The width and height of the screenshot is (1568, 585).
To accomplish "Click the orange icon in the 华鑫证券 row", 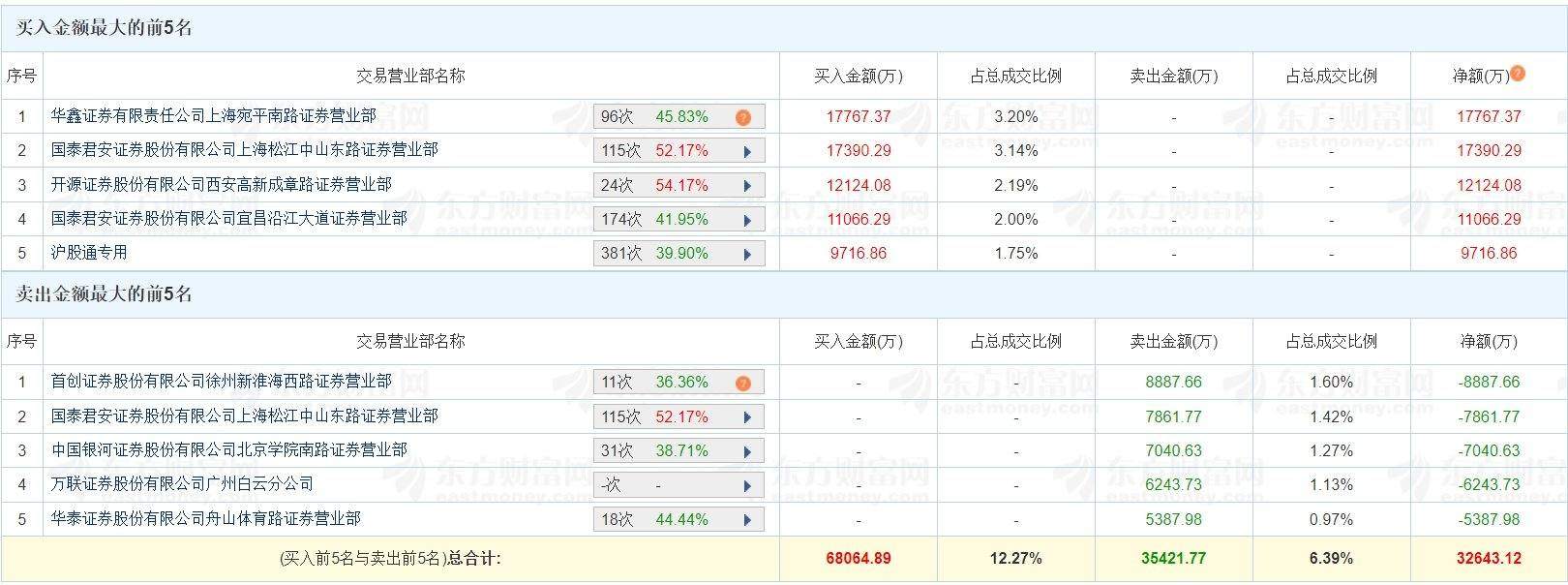I will click(x=742, y=117).
